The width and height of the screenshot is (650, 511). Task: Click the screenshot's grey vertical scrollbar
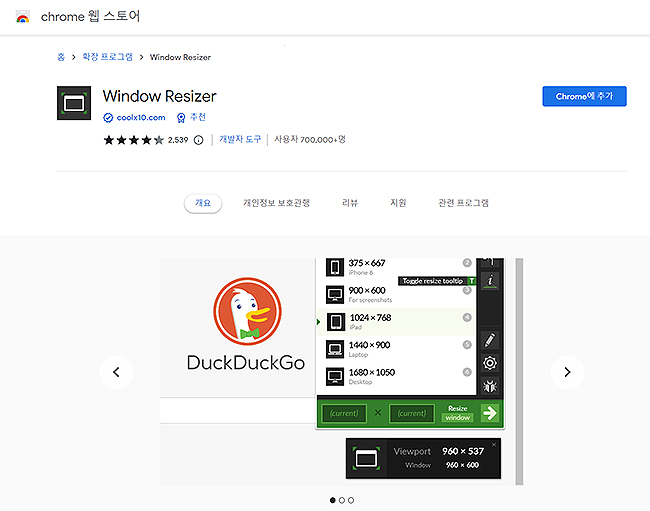(519, 371)
